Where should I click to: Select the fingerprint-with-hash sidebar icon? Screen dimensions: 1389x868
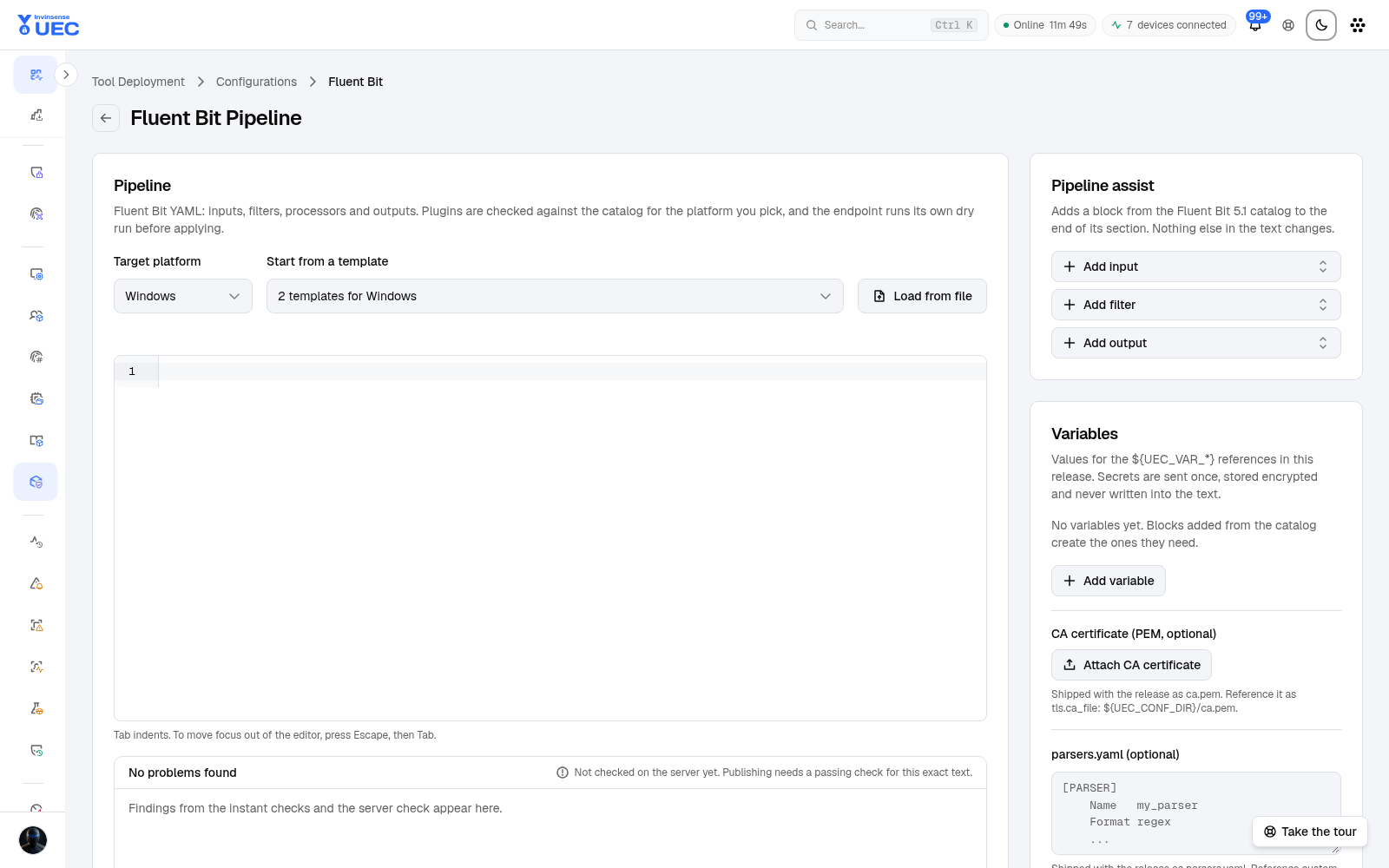(36, 357)
